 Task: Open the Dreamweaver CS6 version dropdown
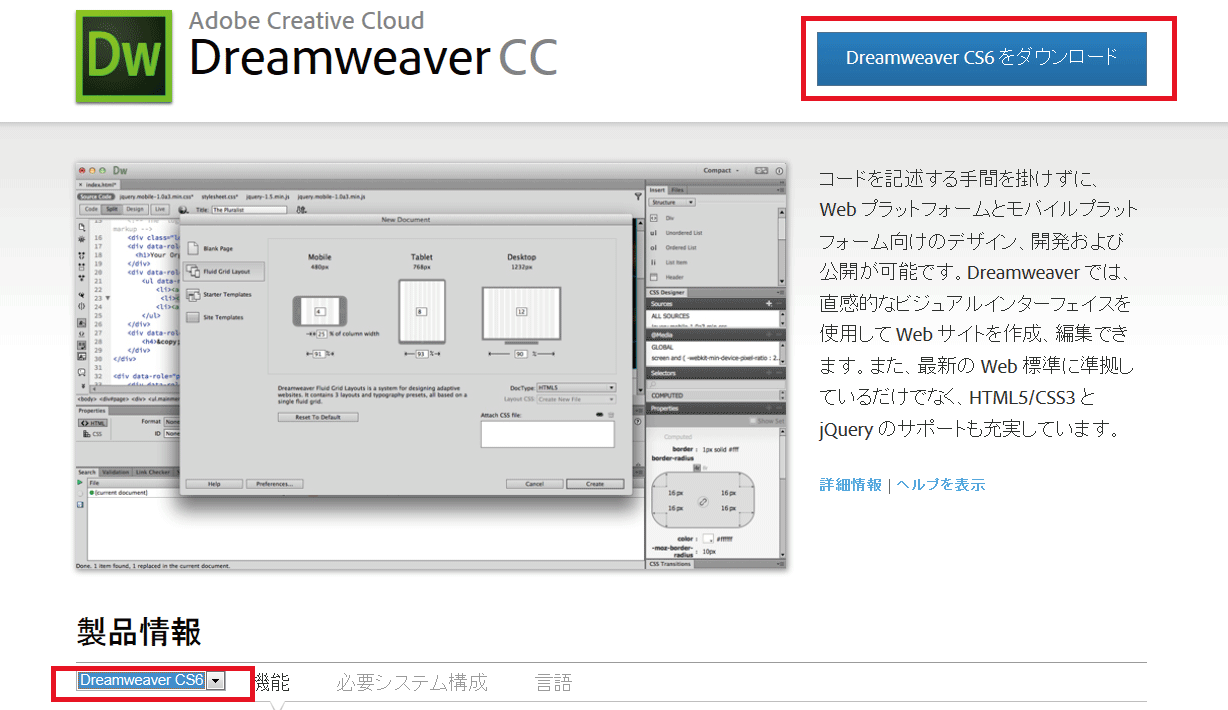point(151,681)
